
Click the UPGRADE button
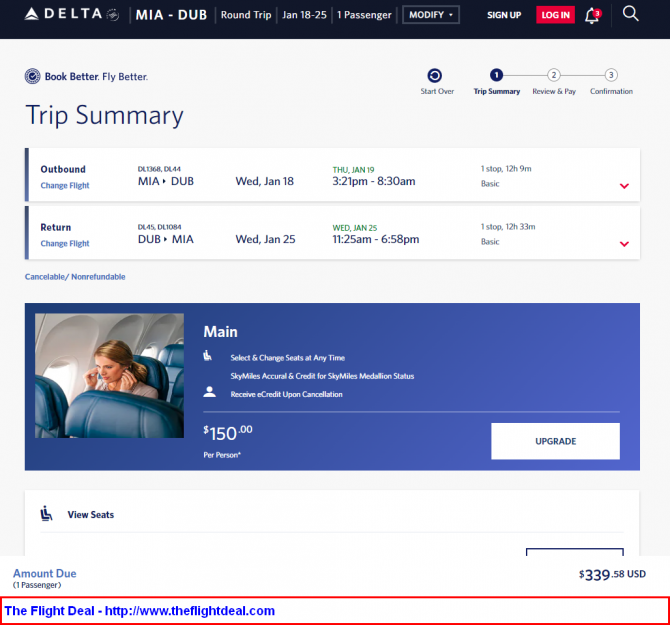tap(555, 441)
